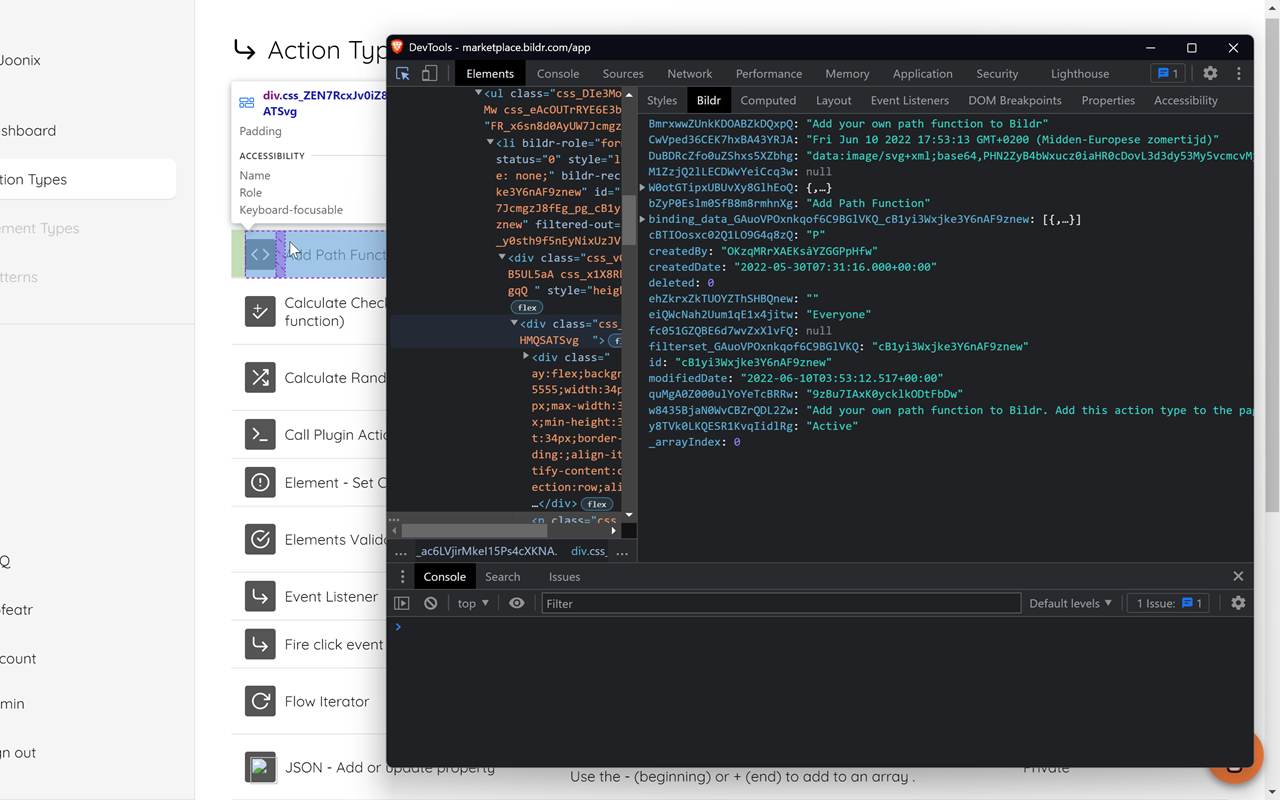The image size is (1280, 800).
Task: Open the DevTools settings gear
Action: [1210, 73]
